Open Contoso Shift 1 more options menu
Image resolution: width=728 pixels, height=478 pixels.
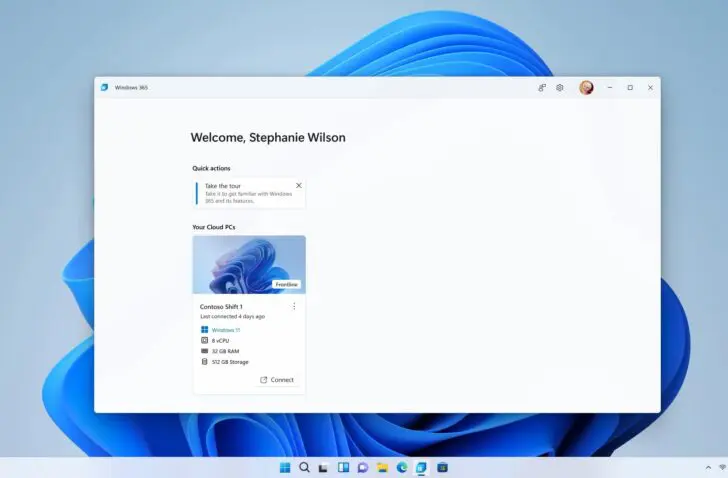pos(294,306)
